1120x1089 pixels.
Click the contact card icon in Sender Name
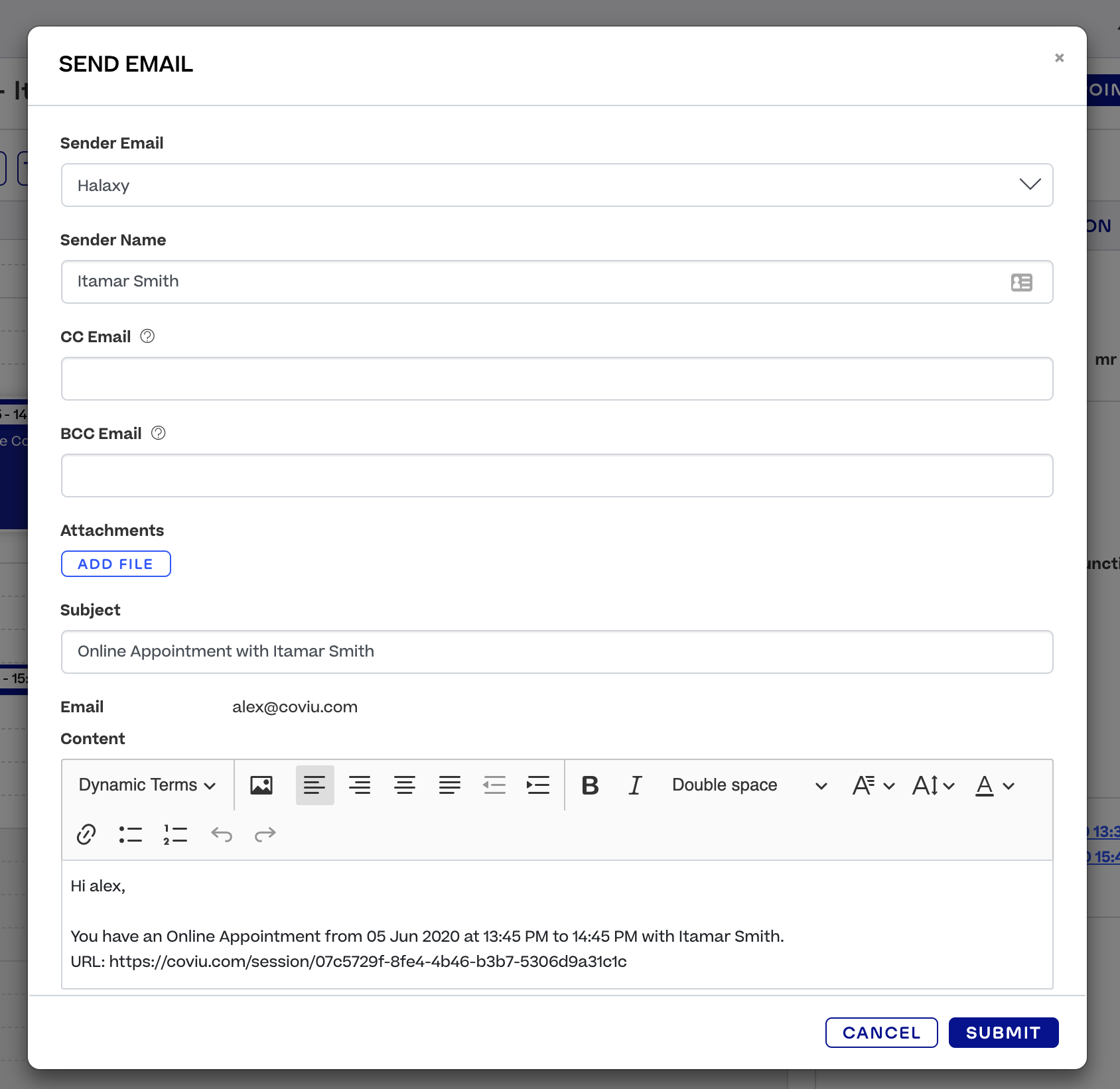tap(1022, 282)
